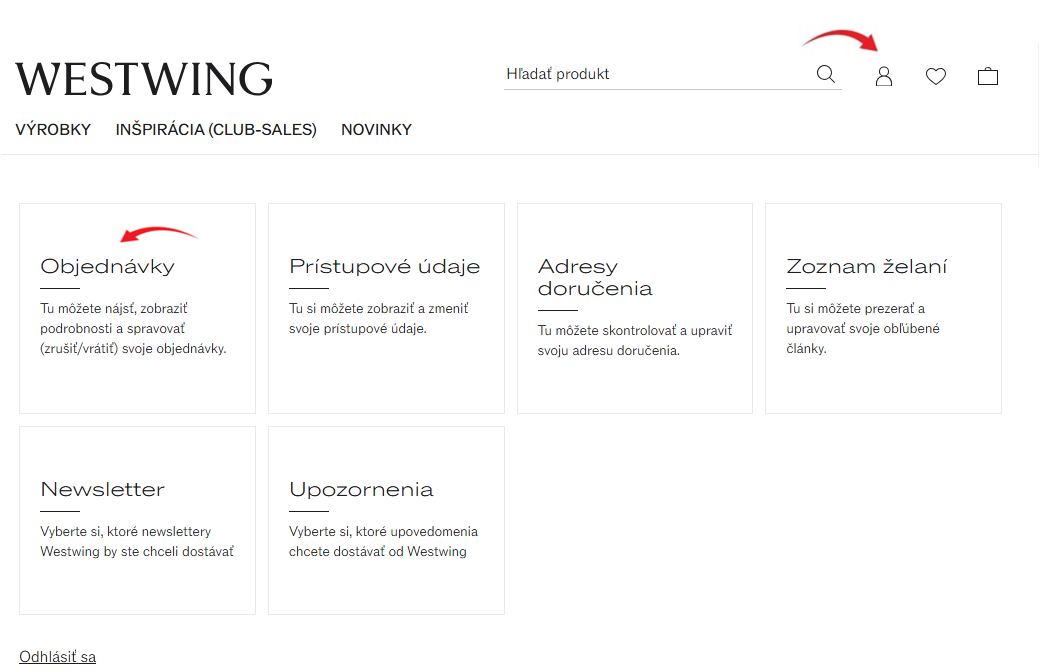Click the Upozornenia description text
Image resolution: width=1040 pixels, height=672 pixels.
click(x=383, y=541)
